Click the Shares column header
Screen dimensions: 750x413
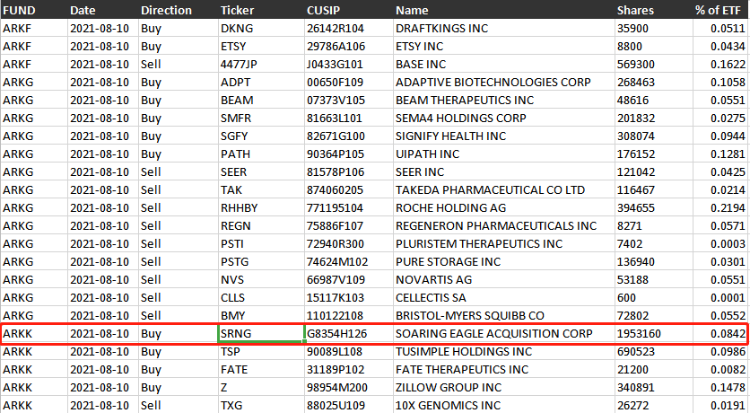(x=637, y=9)
